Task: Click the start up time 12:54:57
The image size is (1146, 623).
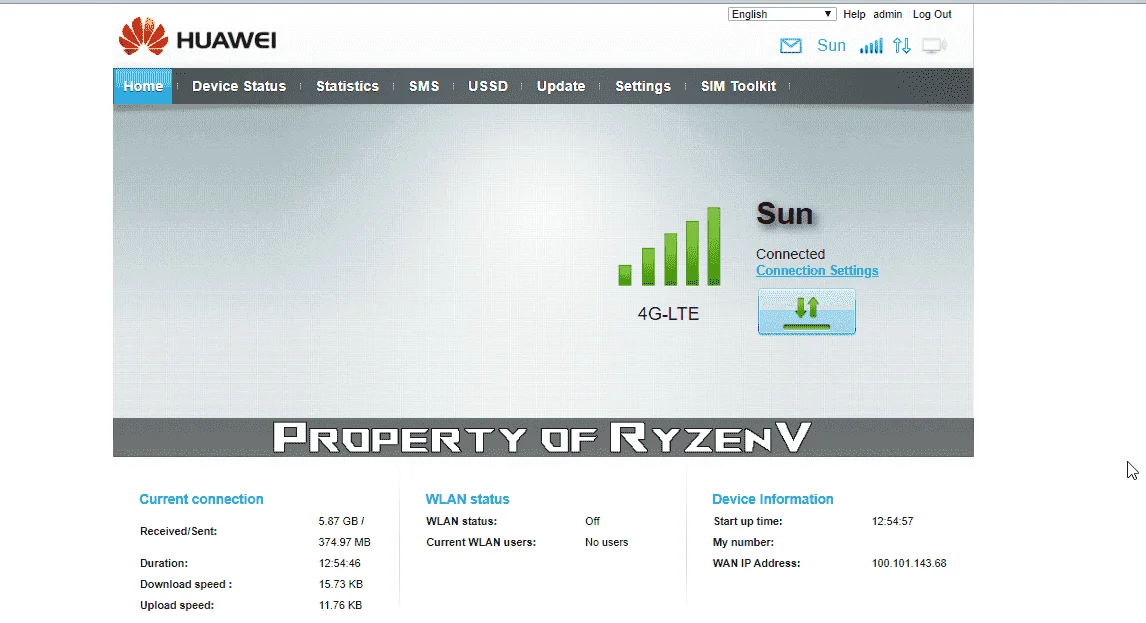Action: coord(892,521)
